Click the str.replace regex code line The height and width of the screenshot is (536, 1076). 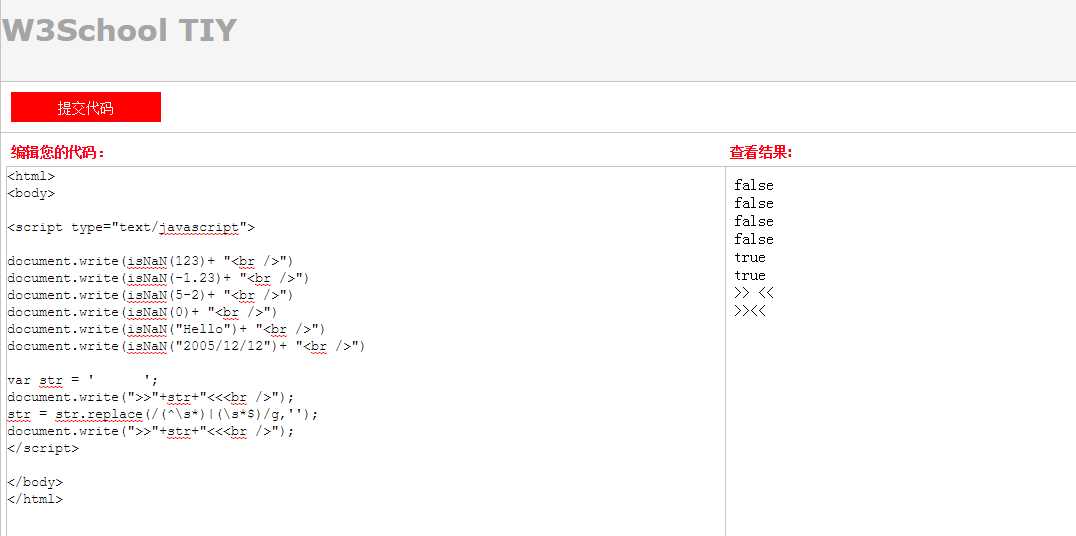point(163,415)
